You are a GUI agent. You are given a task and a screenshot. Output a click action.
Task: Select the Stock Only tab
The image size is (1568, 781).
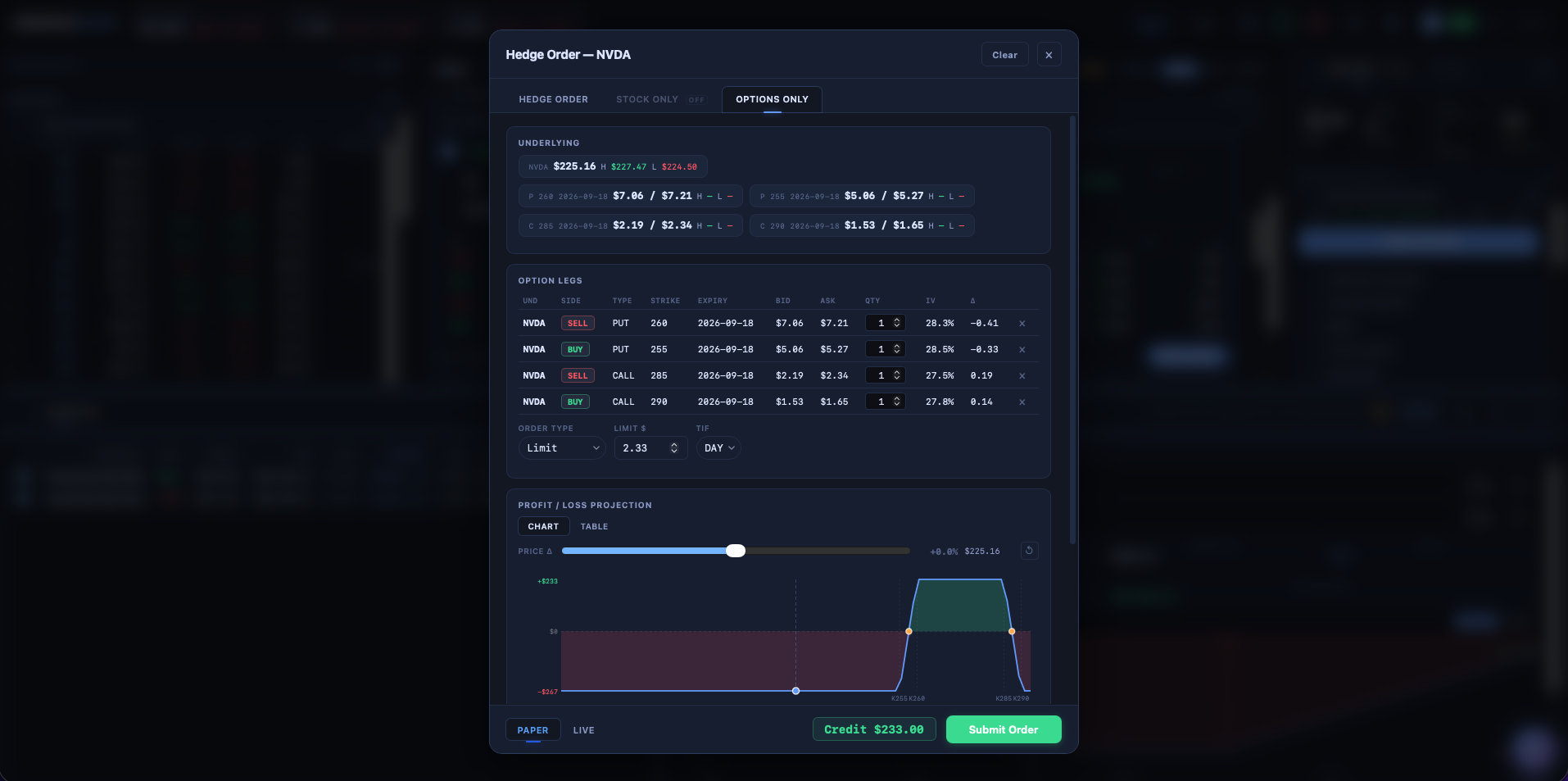pyautogui.click(x=647, y=99)
